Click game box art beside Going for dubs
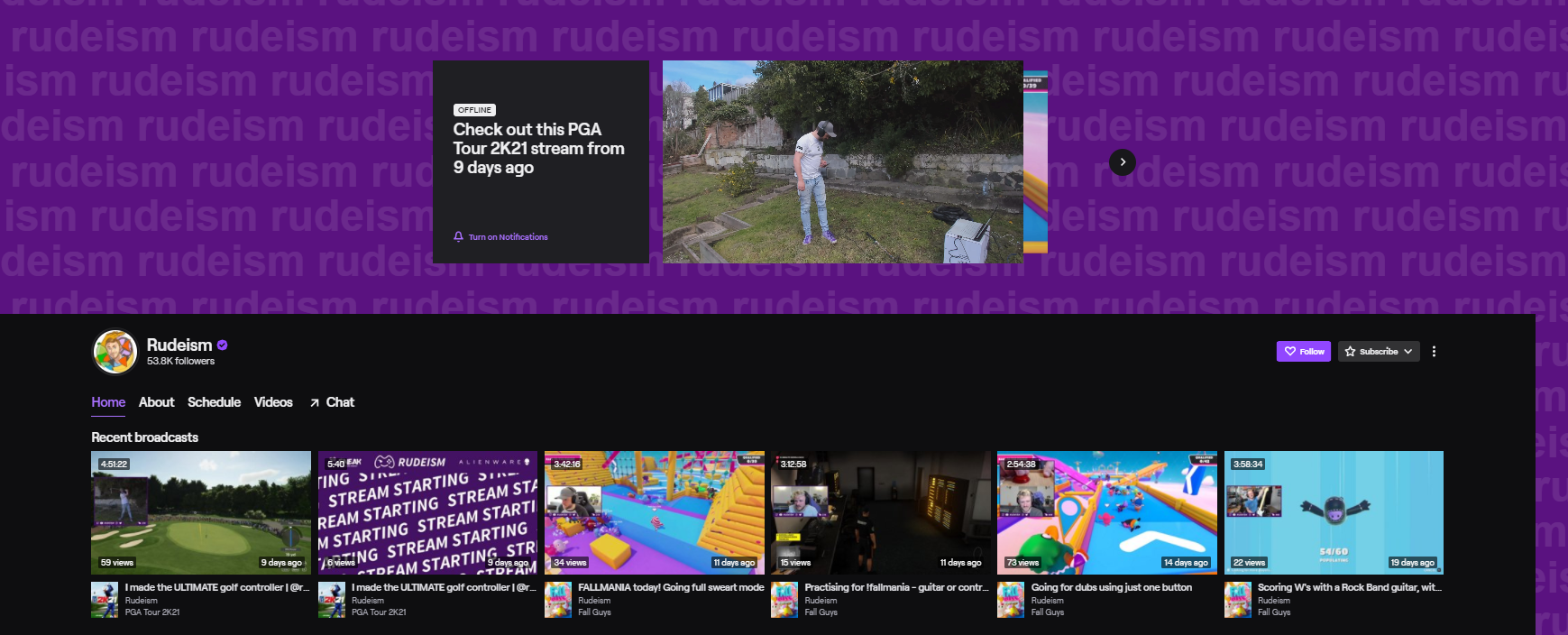1568x635 pixels. coord(1010,600)
